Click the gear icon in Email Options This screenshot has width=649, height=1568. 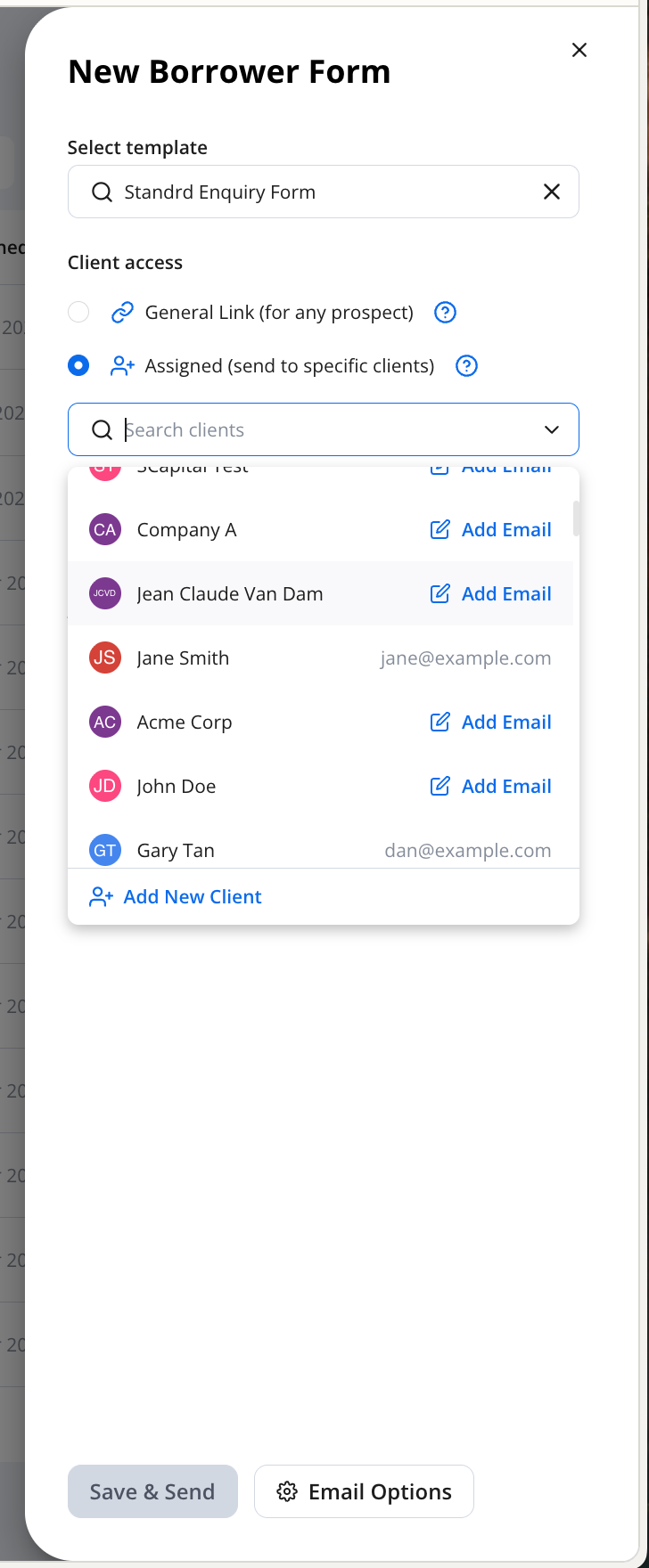286,1491
